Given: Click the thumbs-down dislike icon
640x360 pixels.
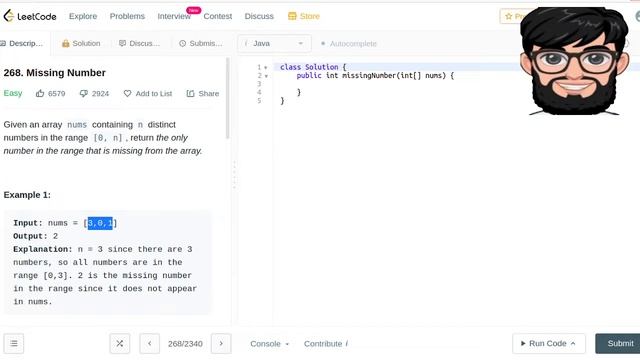Looking at the screenshot, I should (x=84, y=93).
